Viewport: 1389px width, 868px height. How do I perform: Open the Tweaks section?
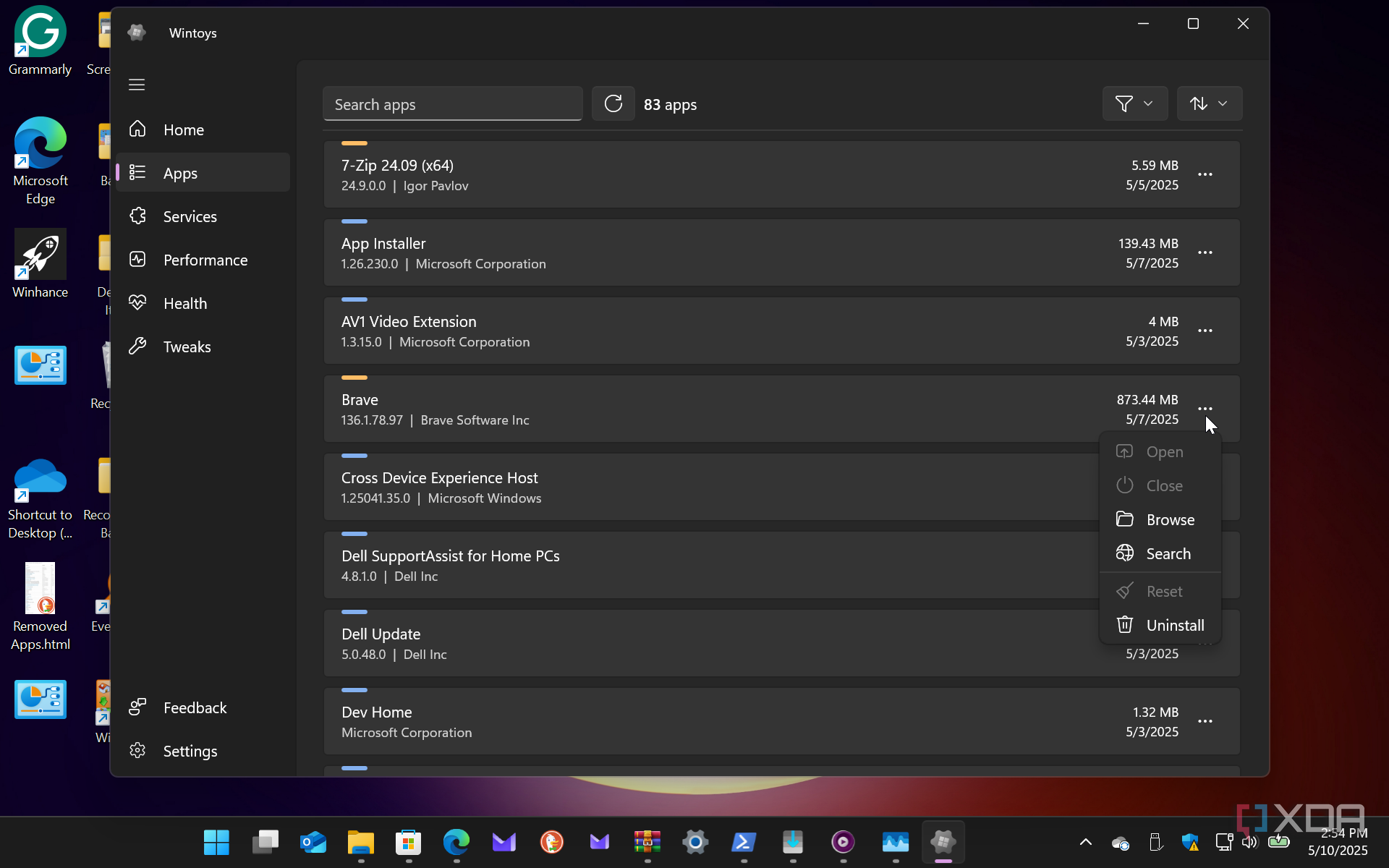point(203,346)
